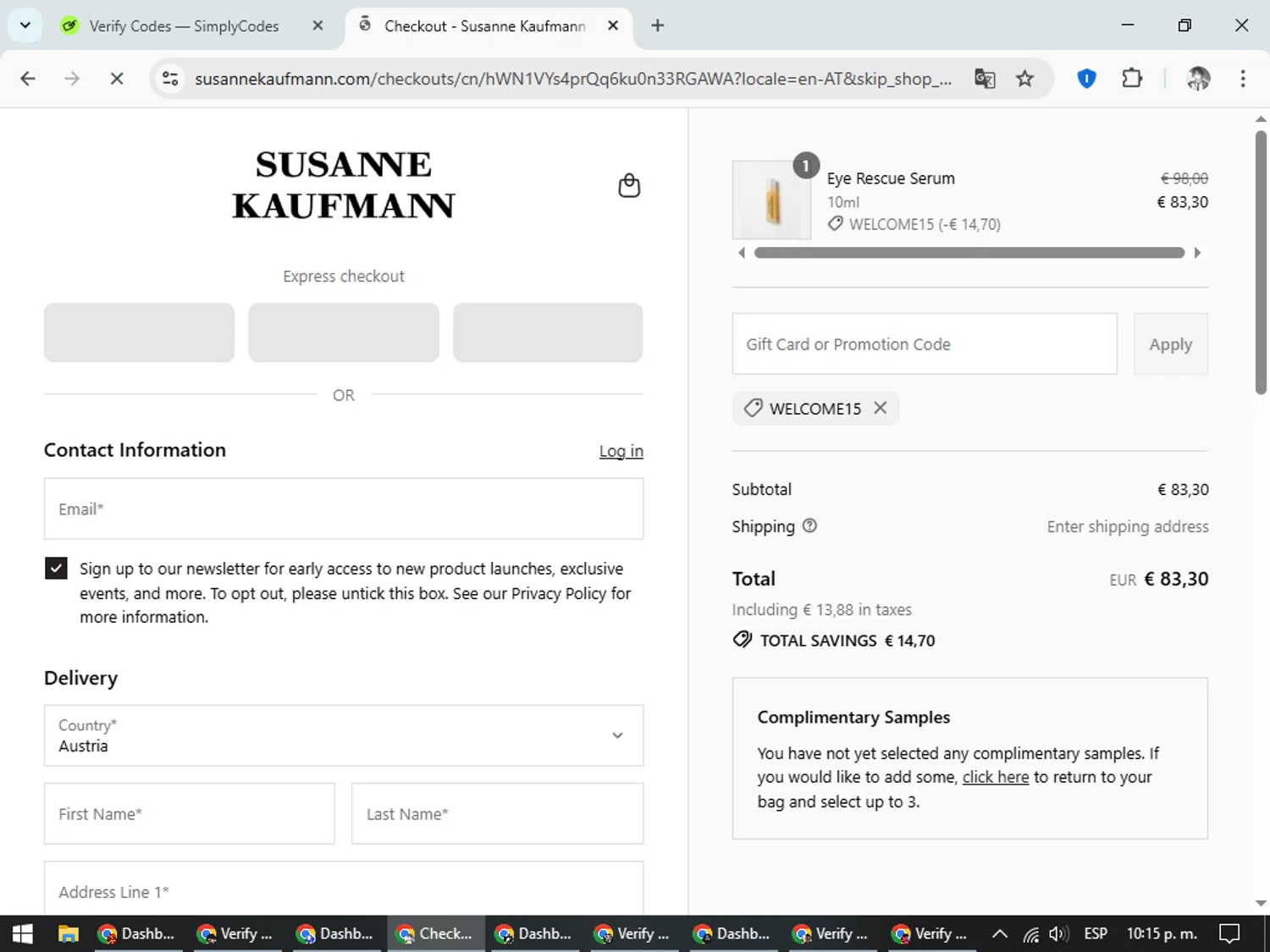Uncheck the newsletter sign-up checkbox
Viewport: 1270px width, 952px height.
click(56, 568)
